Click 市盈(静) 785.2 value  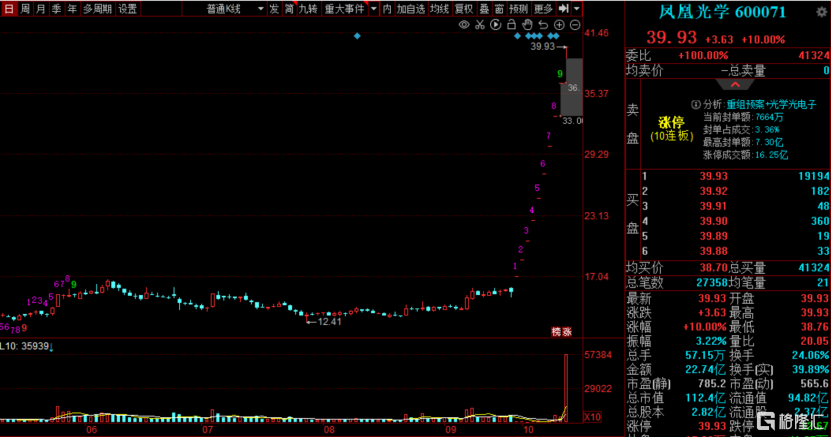(x=712, y=383)
